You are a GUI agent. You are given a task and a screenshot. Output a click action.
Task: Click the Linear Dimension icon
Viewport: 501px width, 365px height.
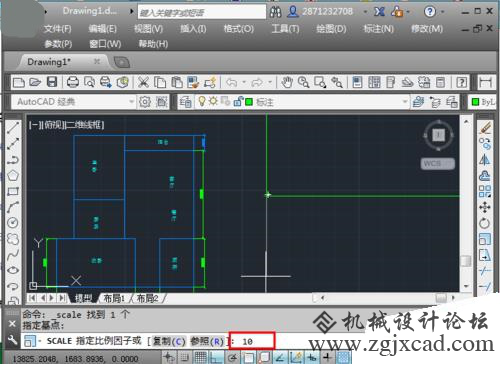[485, 82]
